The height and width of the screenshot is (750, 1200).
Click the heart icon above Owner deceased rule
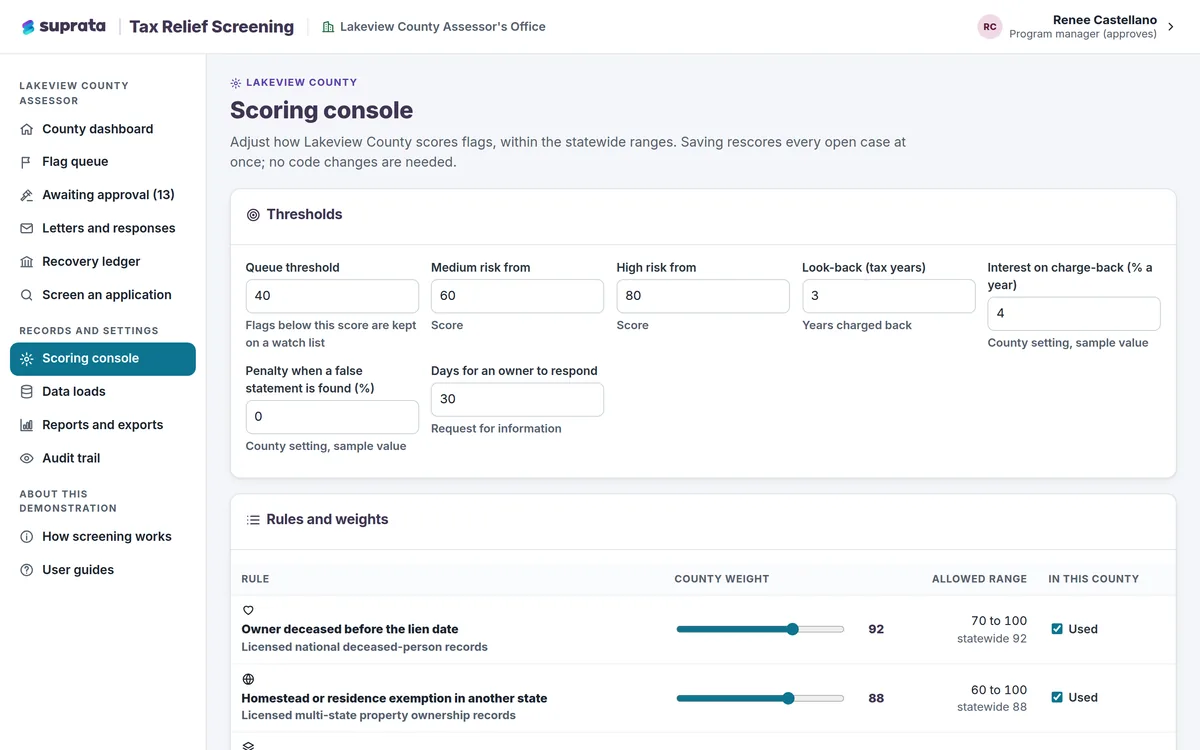click(x=248, y=610)
